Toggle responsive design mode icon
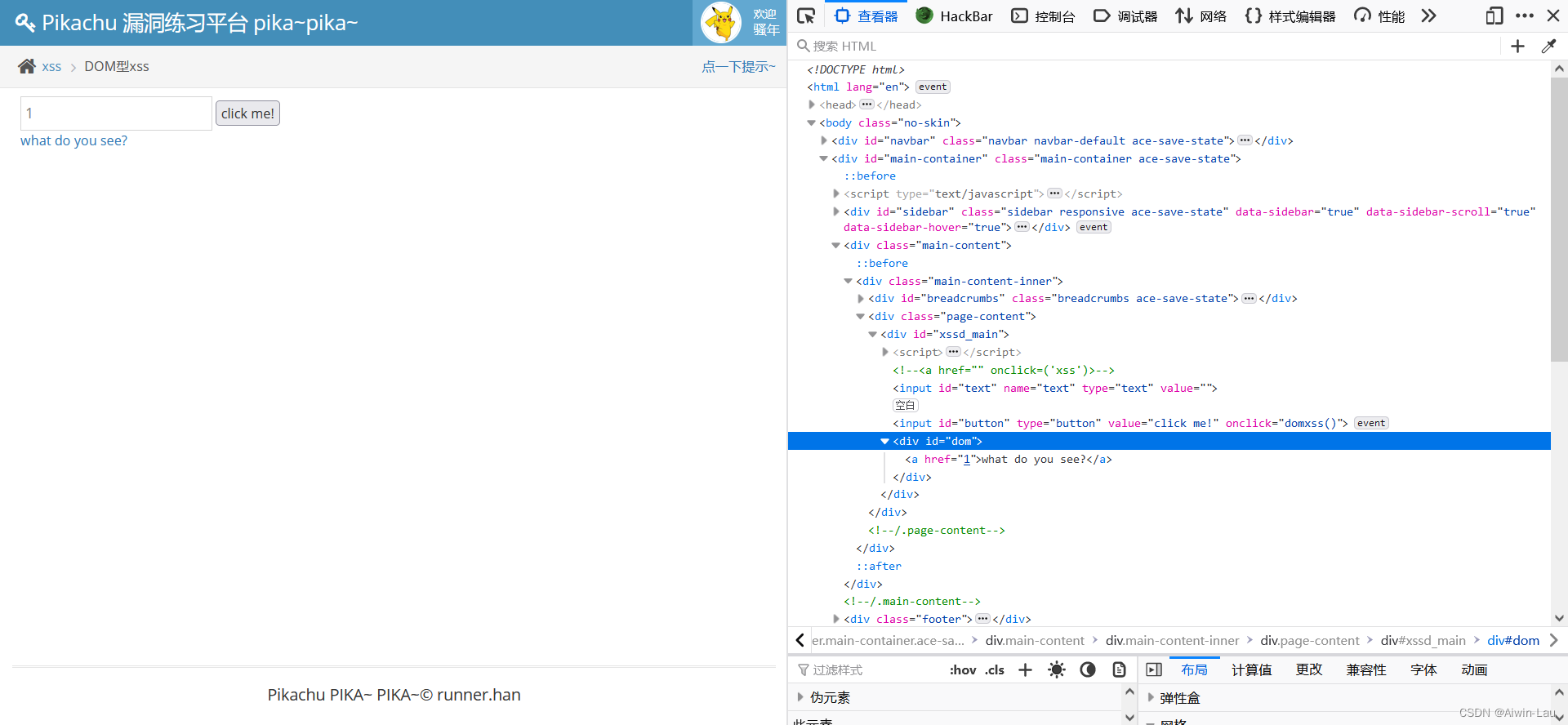The height and width of the screenshot is (725, 1568). click(x=1494, y=16)
